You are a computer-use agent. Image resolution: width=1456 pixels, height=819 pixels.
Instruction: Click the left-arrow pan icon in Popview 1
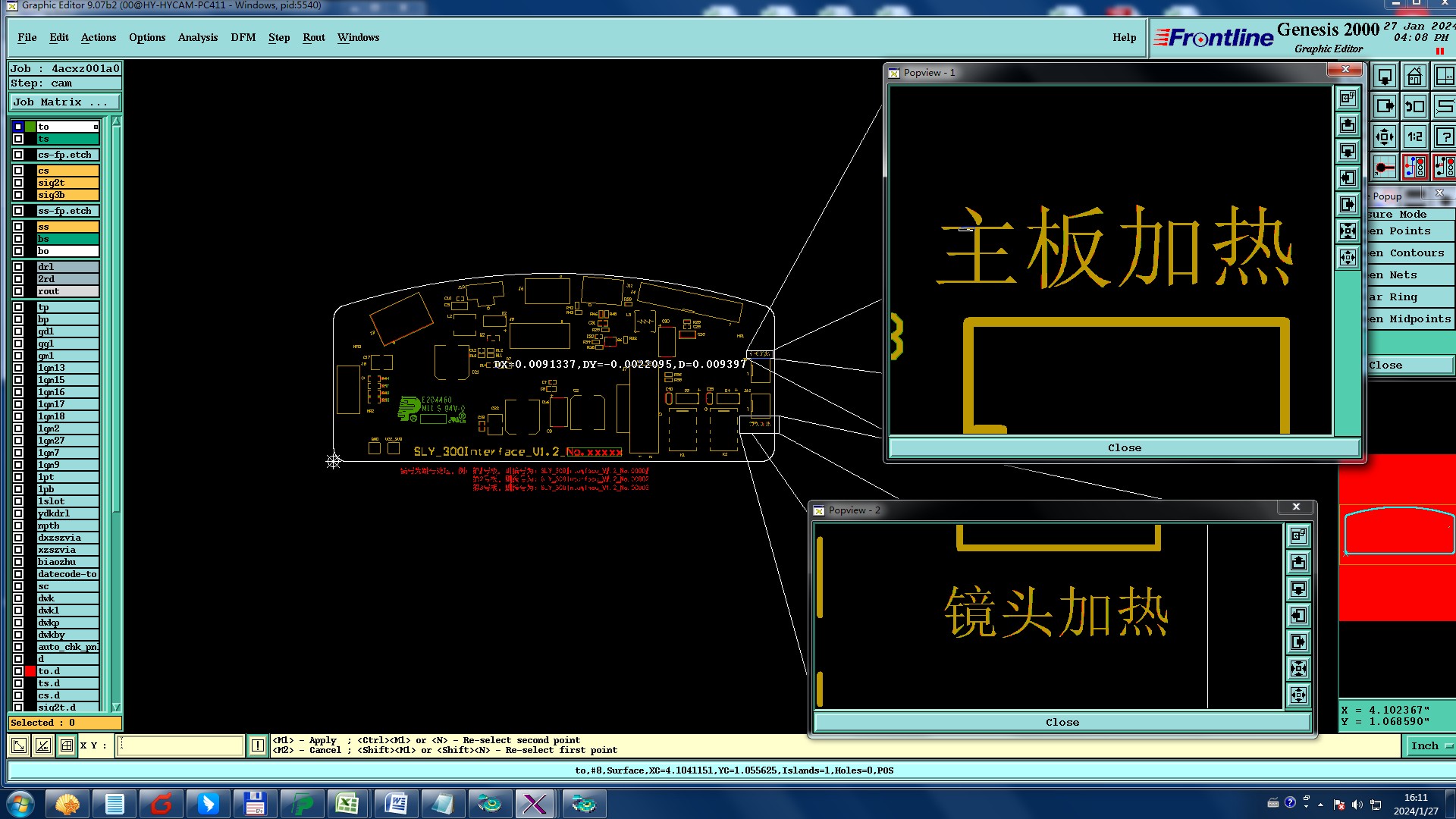(x=1348, y=178)
